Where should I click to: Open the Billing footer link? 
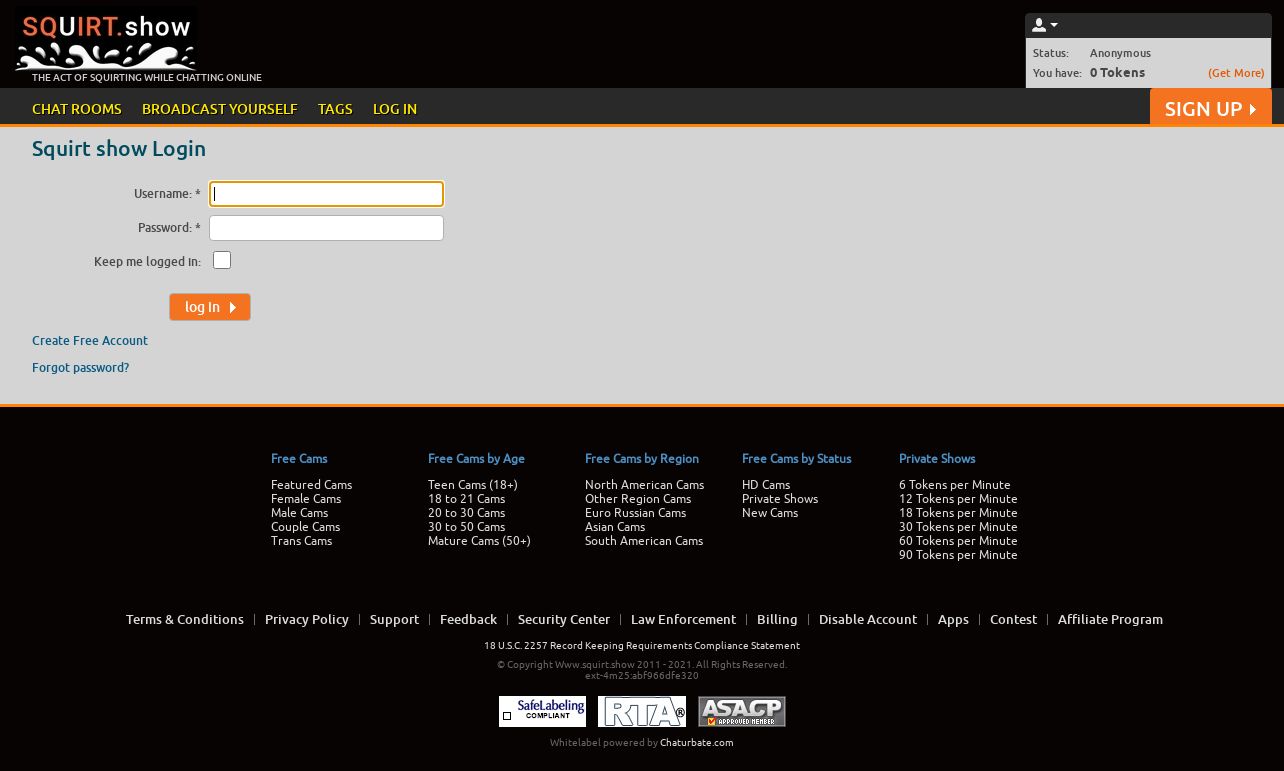coord(777,619)
